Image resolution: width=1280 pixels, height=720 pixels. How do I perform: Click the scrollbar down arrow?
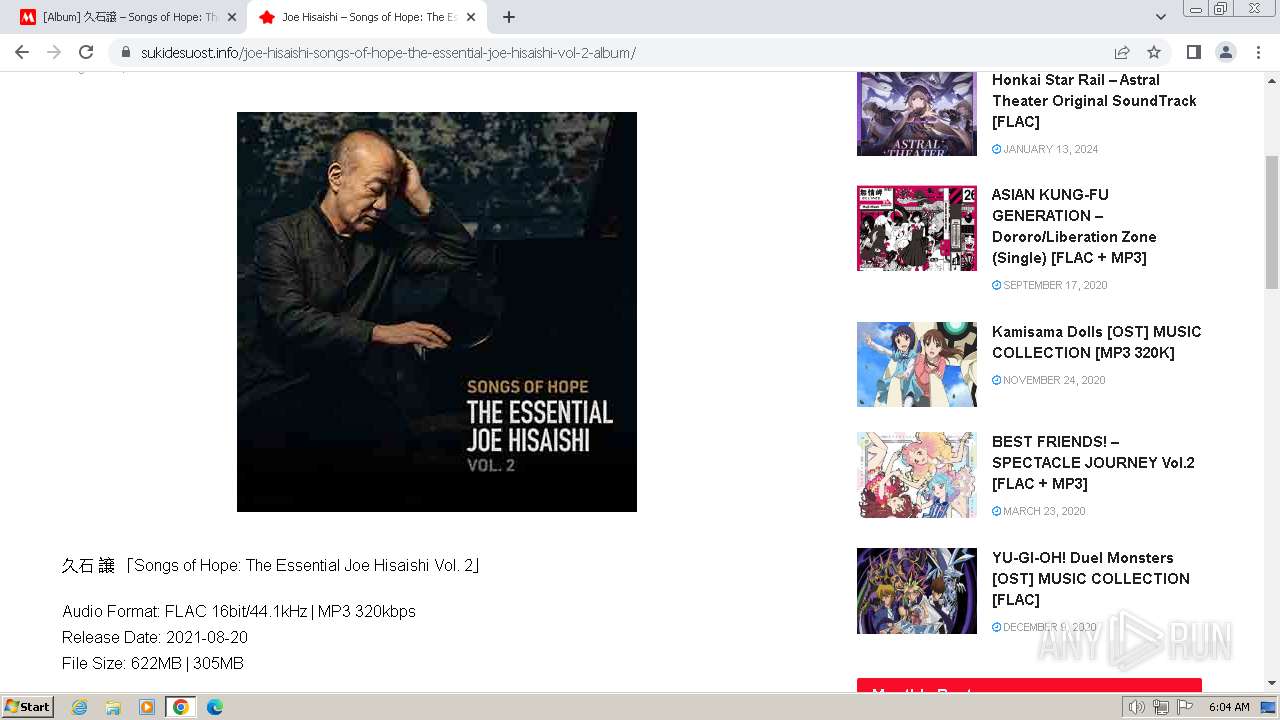click(1272, 683)
